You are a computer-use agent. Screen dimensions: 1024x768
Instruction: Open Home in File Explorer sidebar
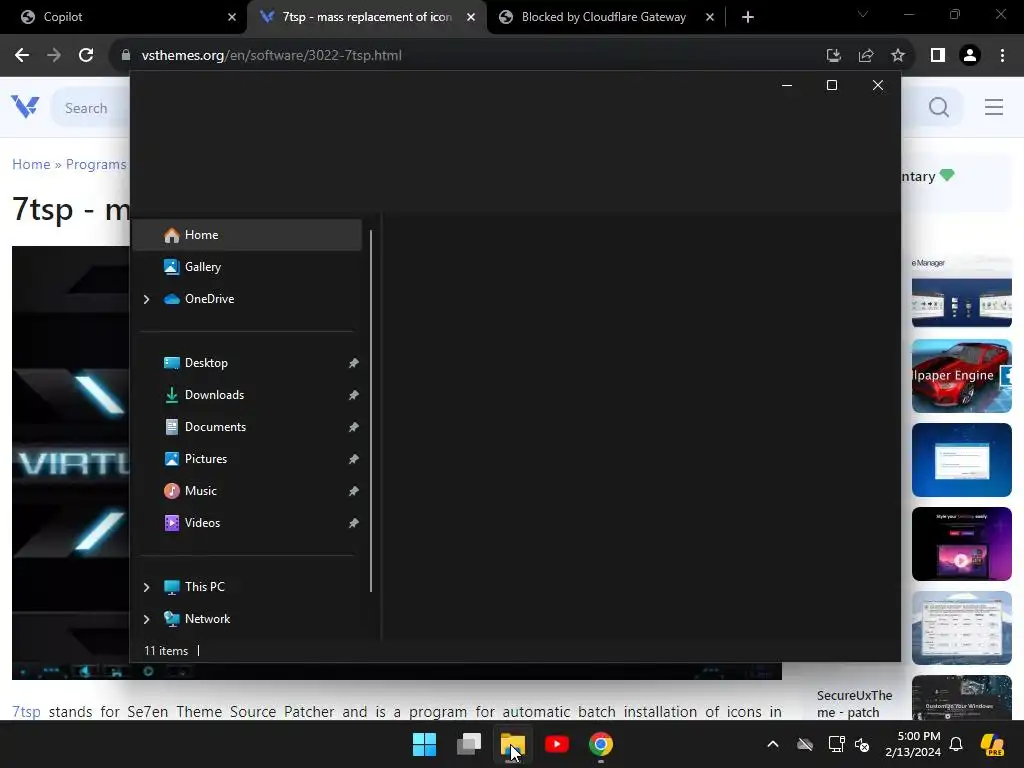247,235
